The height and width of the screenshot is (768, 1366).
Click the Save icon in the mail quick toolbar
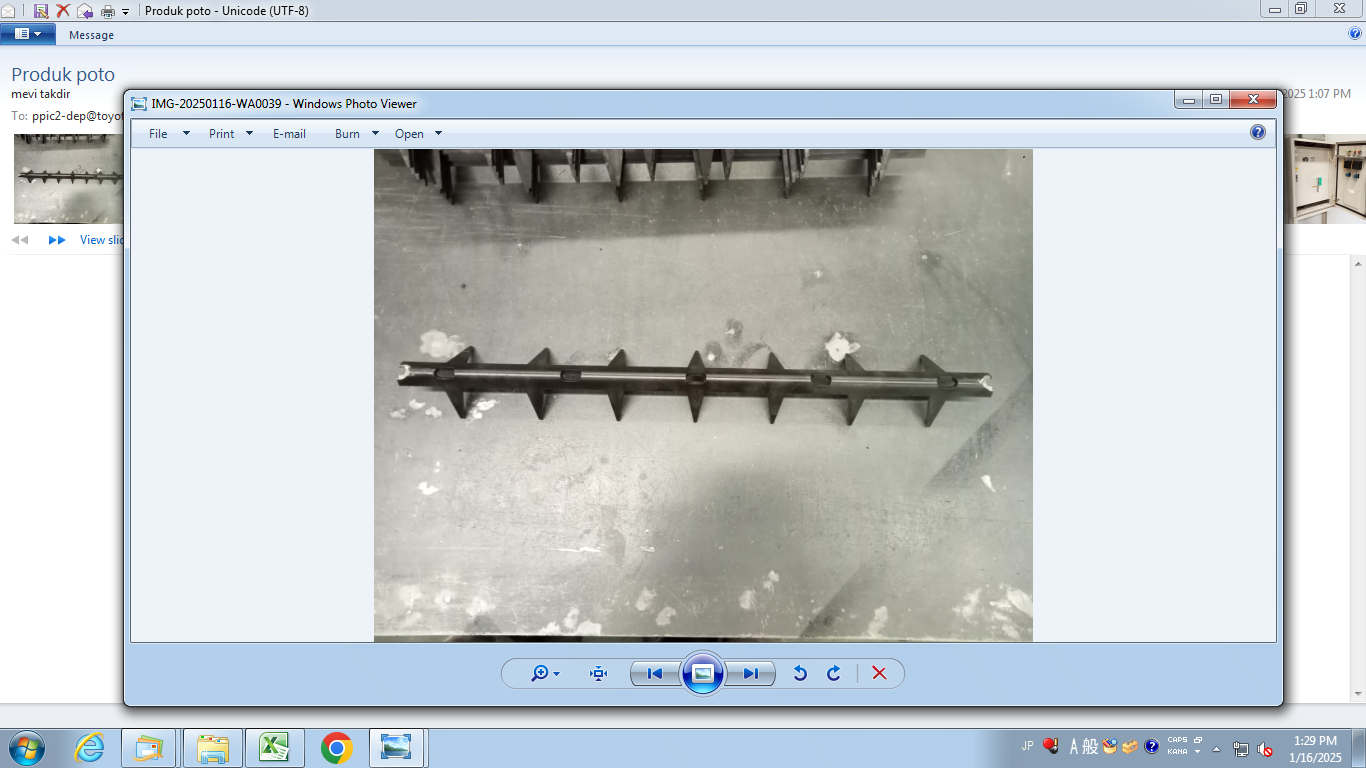coord(41,10)
